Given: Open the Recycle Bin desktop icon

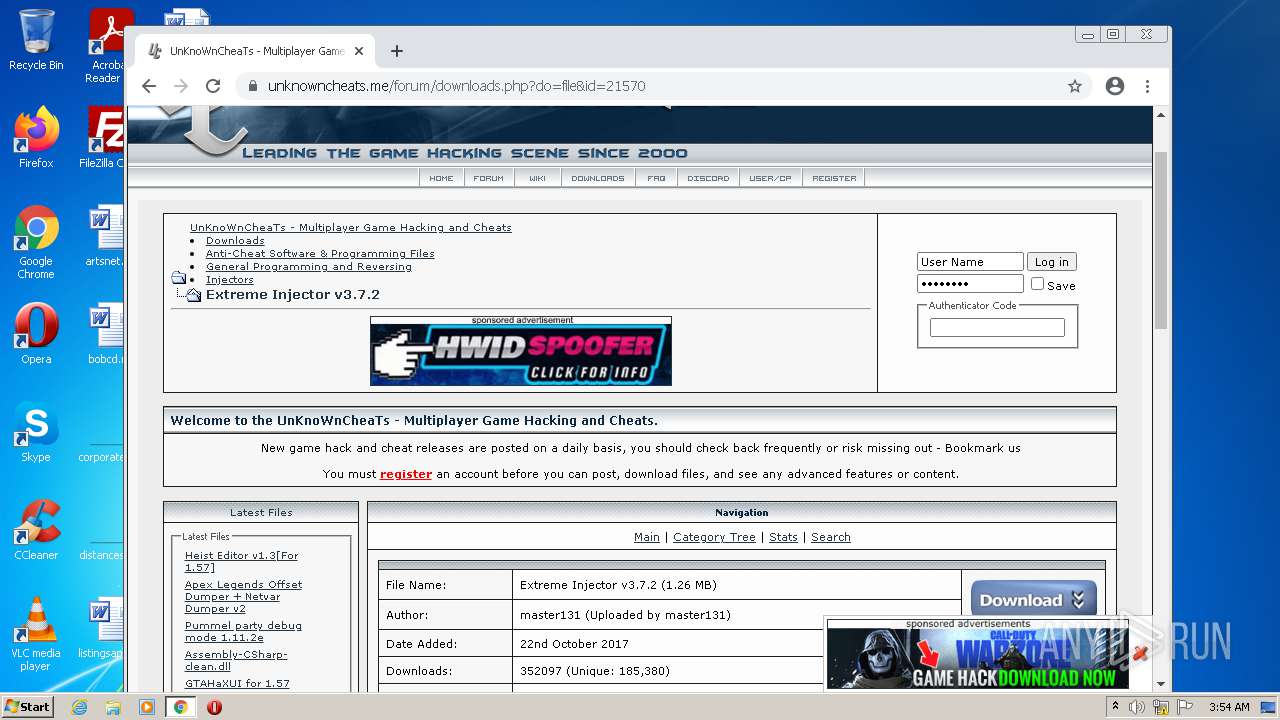Looking at the screenshot, I should pos(36,40).
